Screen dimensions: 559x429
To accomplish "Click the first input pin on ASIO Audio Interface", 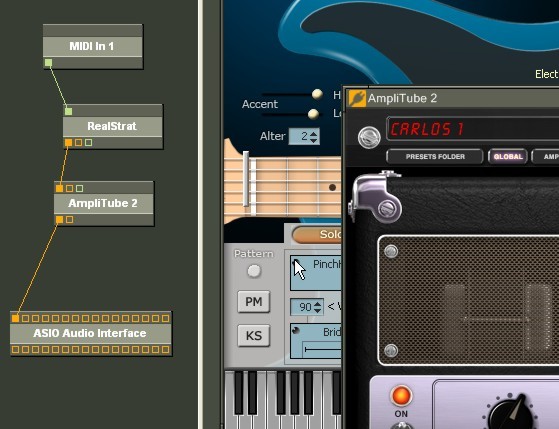I will coord(15,318).
